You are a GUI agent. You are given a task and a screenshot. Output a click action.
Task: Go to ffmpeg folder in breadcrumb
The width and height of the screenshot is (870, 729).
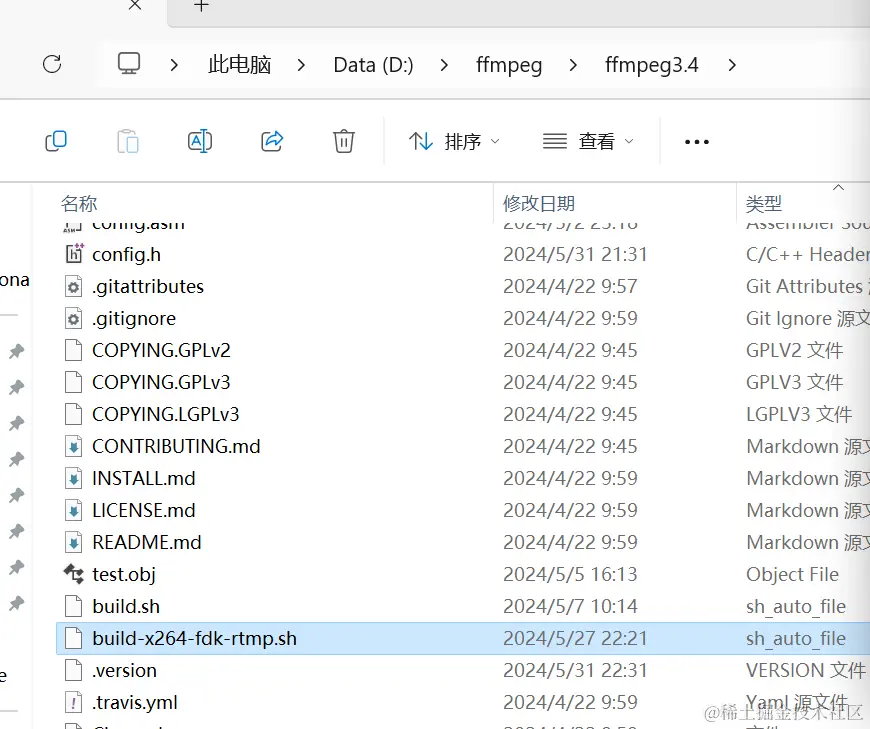click(509, 65)
